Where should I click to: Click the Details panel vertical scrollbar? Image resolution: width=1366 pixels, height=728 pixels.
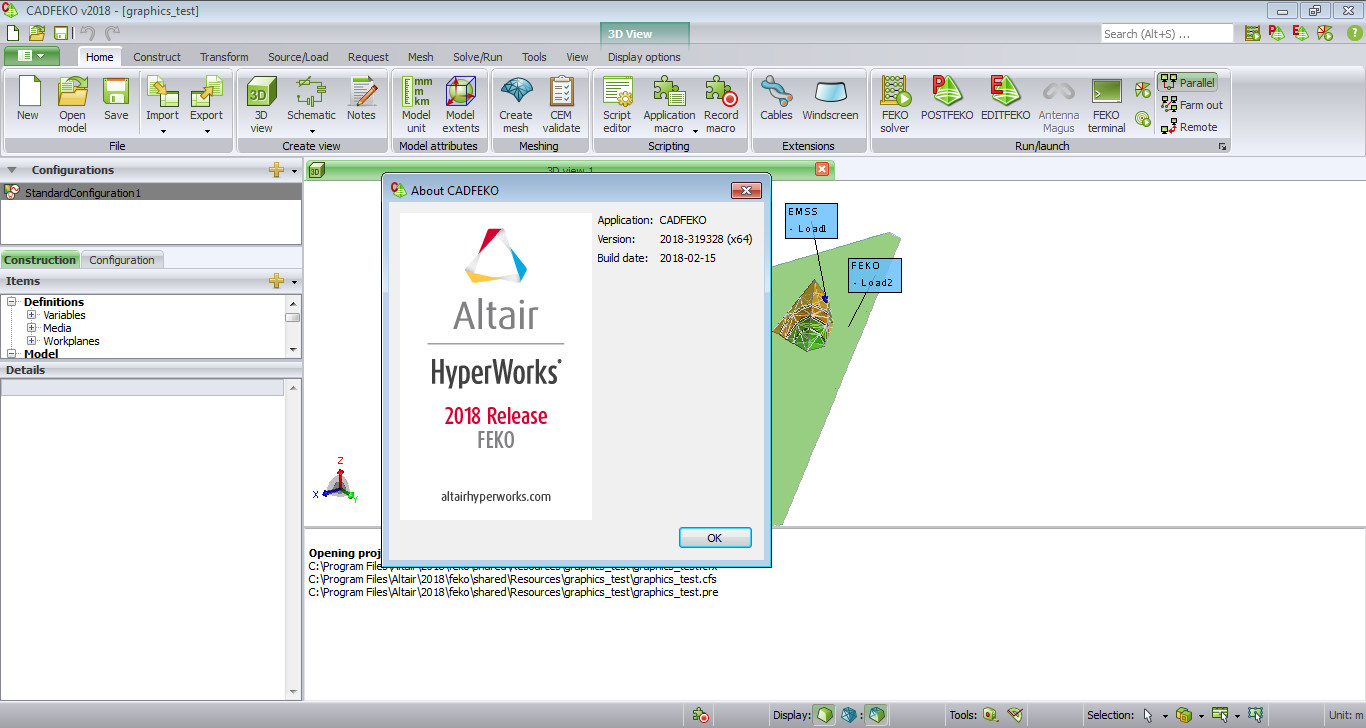click(293, 538)
